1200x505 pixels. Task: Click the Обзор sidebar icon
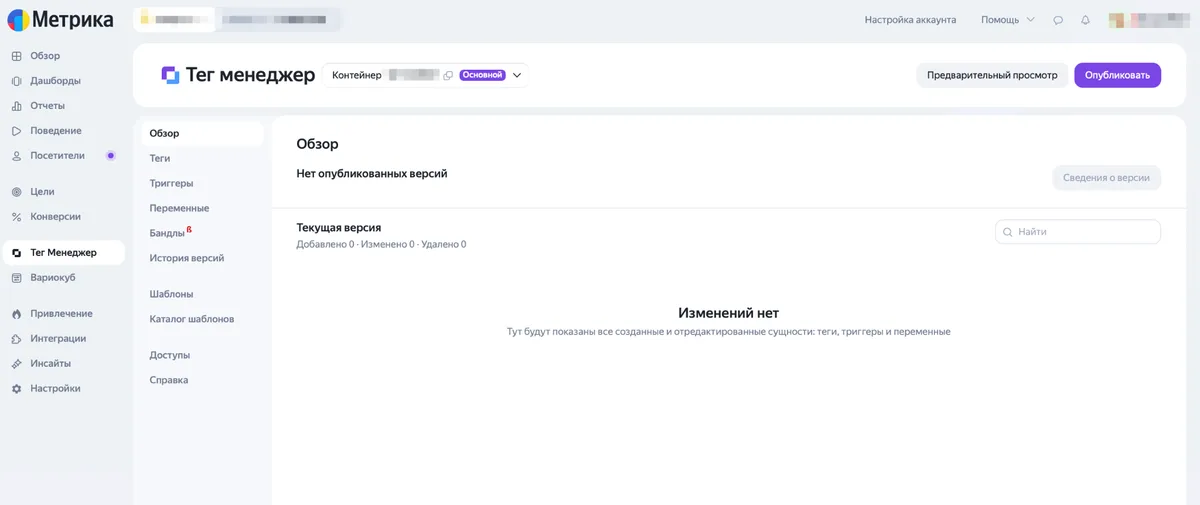(x=16, y=56)
